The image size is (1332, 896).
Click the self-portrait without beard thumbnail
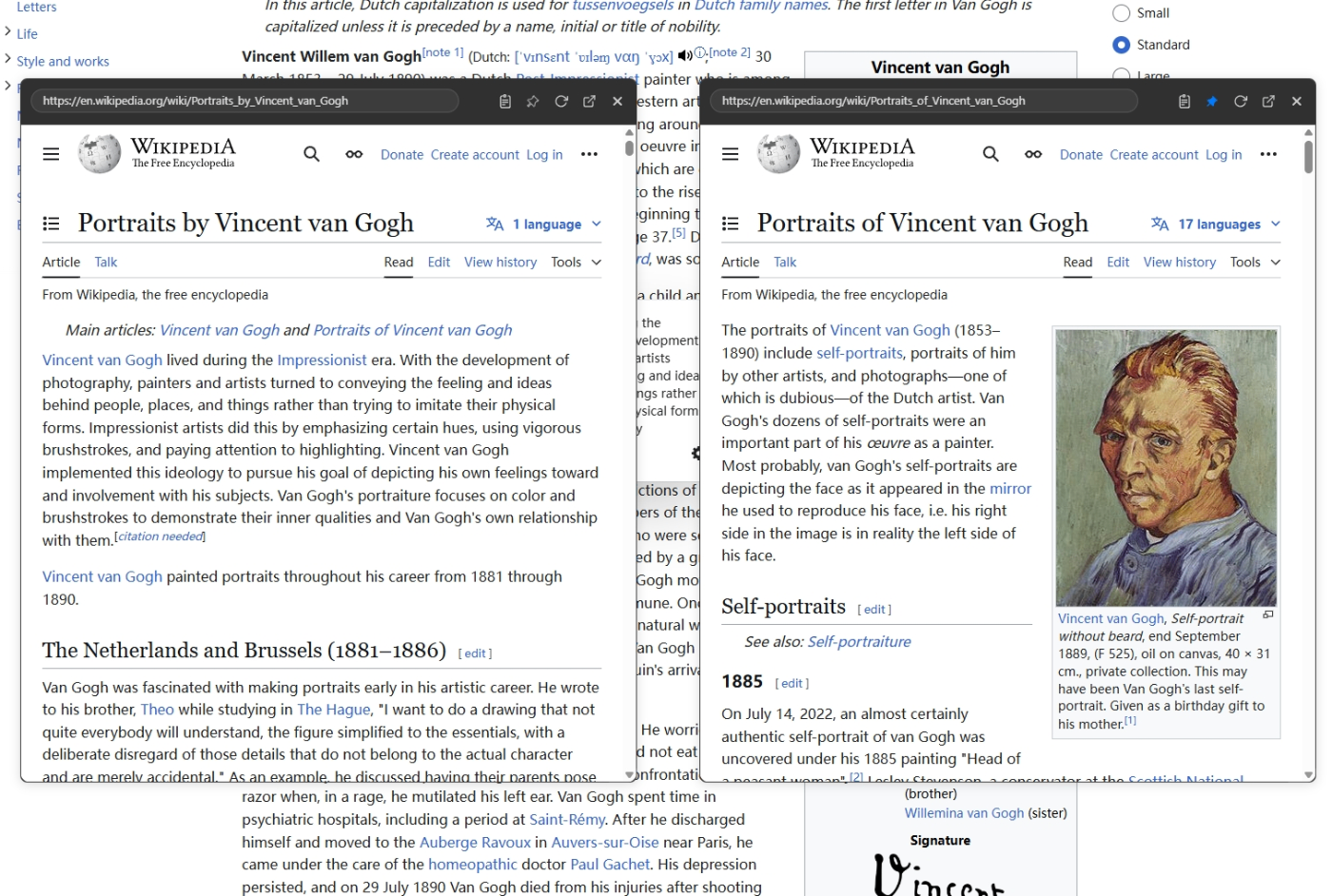pyautogui.click(x=1166, y=467)
